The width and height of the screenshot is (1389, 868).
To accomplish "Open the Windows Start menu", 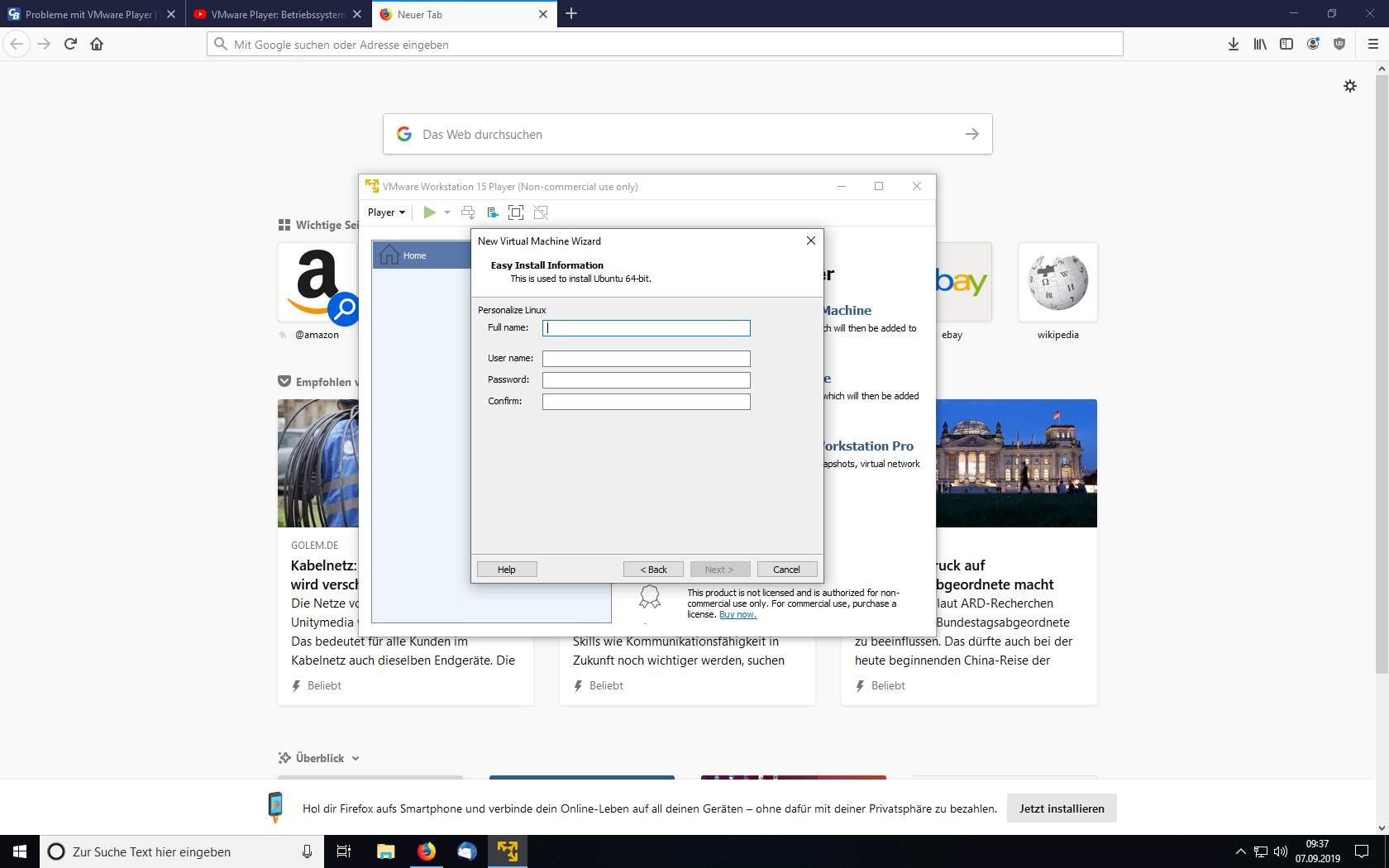I will click(x=20, y=851).
